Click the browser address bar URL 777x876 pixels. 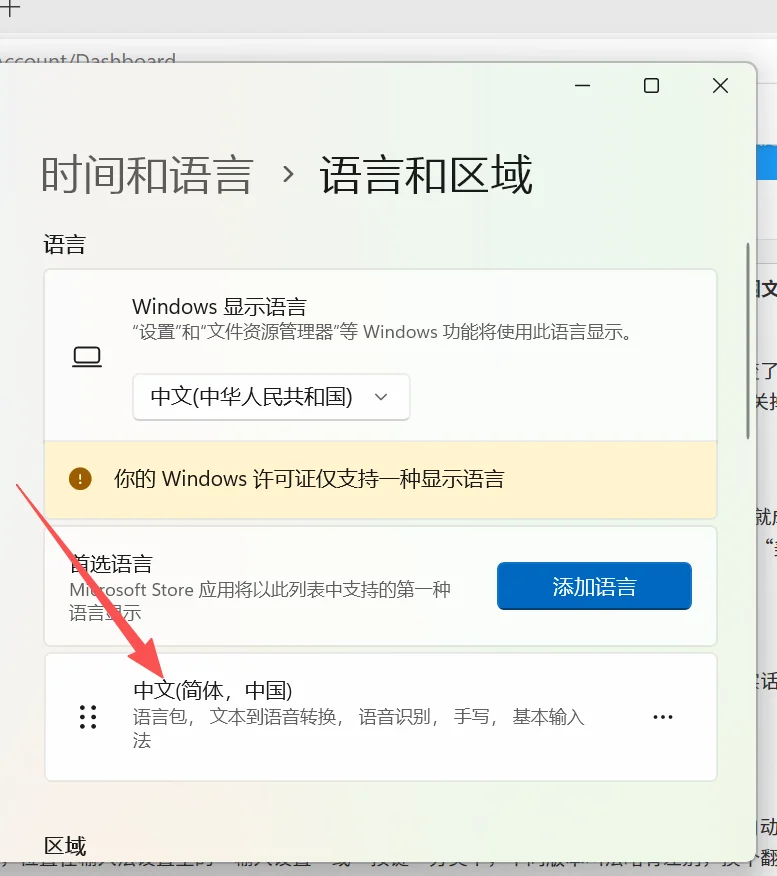(x=88, y=59)
